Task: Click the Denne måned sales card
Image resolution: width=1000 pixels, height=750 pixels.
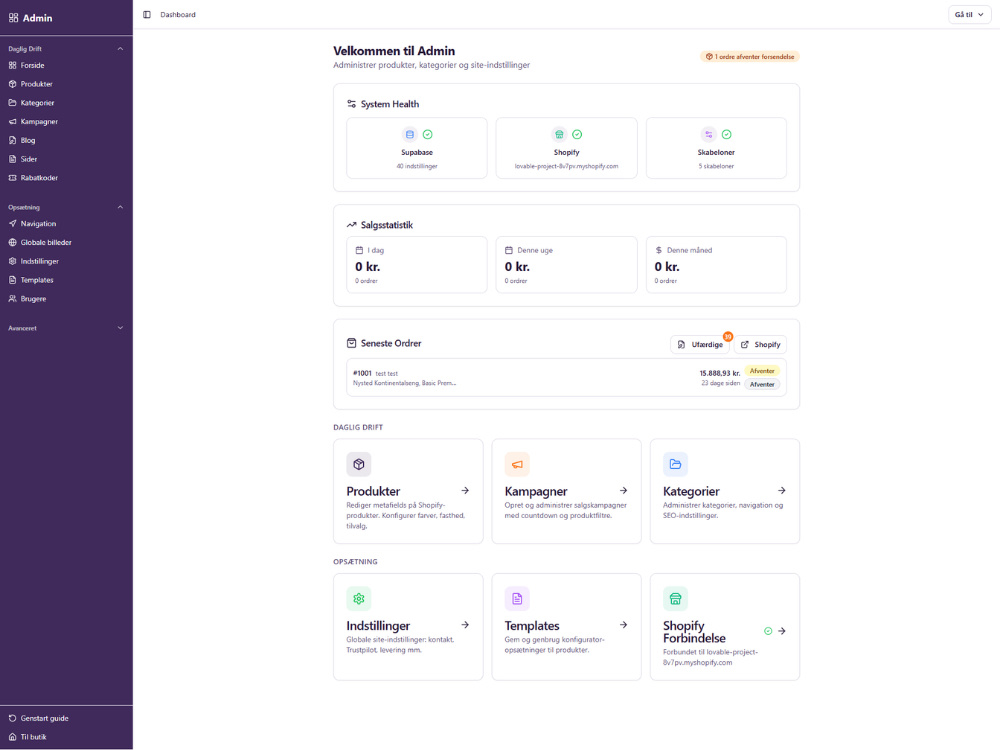Action: click(716, 265)
